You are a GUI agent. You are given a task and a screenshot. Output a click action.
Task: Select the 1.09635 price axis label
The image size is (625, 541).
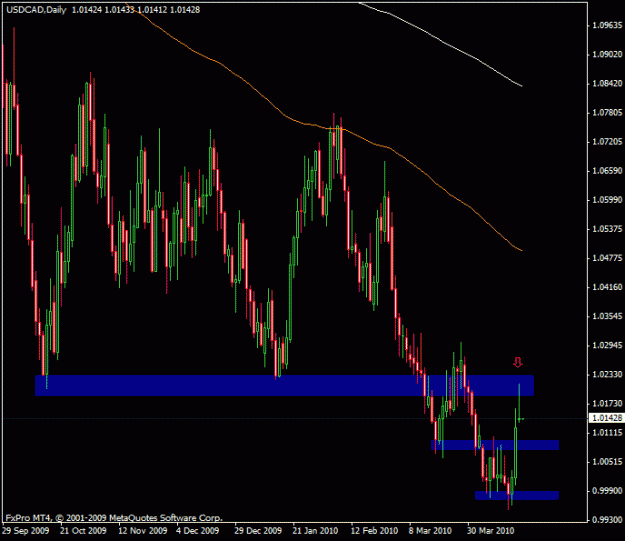point(607,26)
